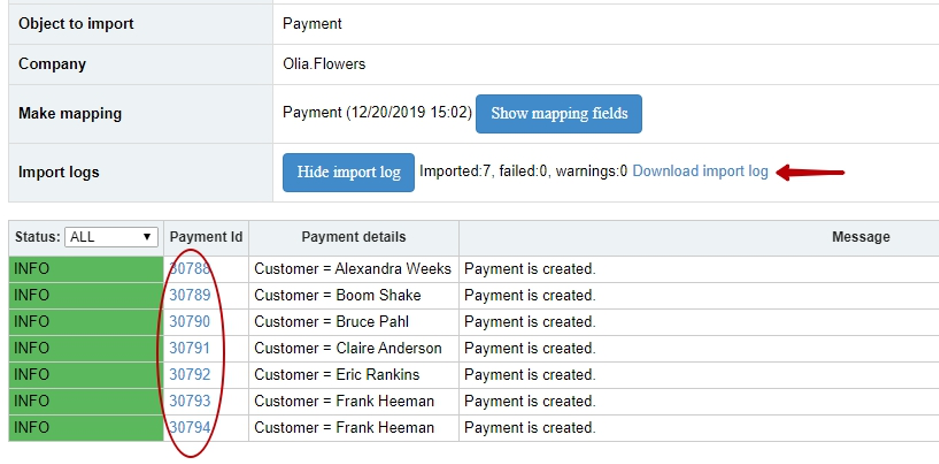Click the Olia.Flowers company value
939x464 pixels.
324,64
